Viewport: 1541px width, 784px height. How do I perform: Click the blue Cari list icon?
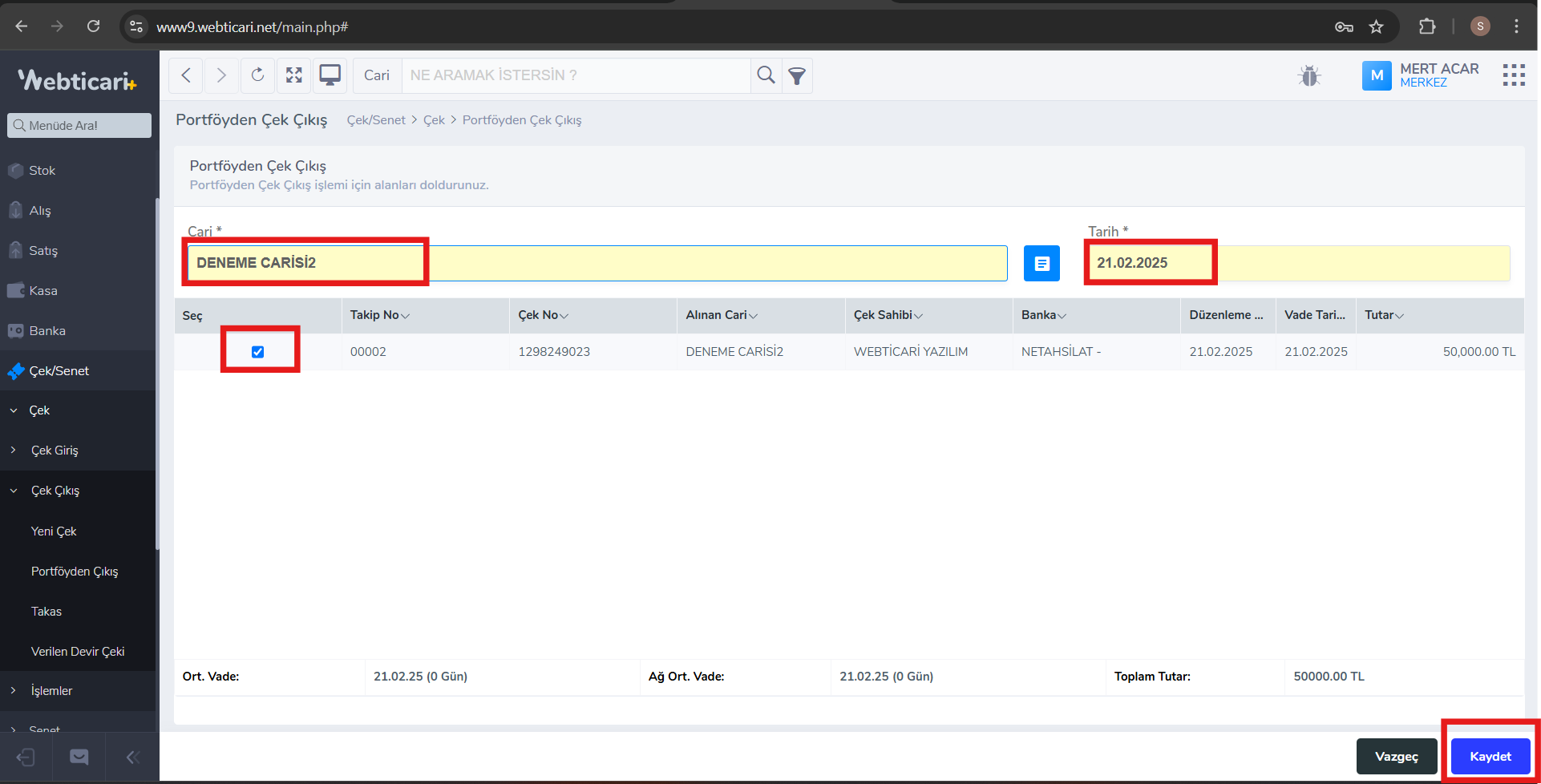coord(1041,263)
